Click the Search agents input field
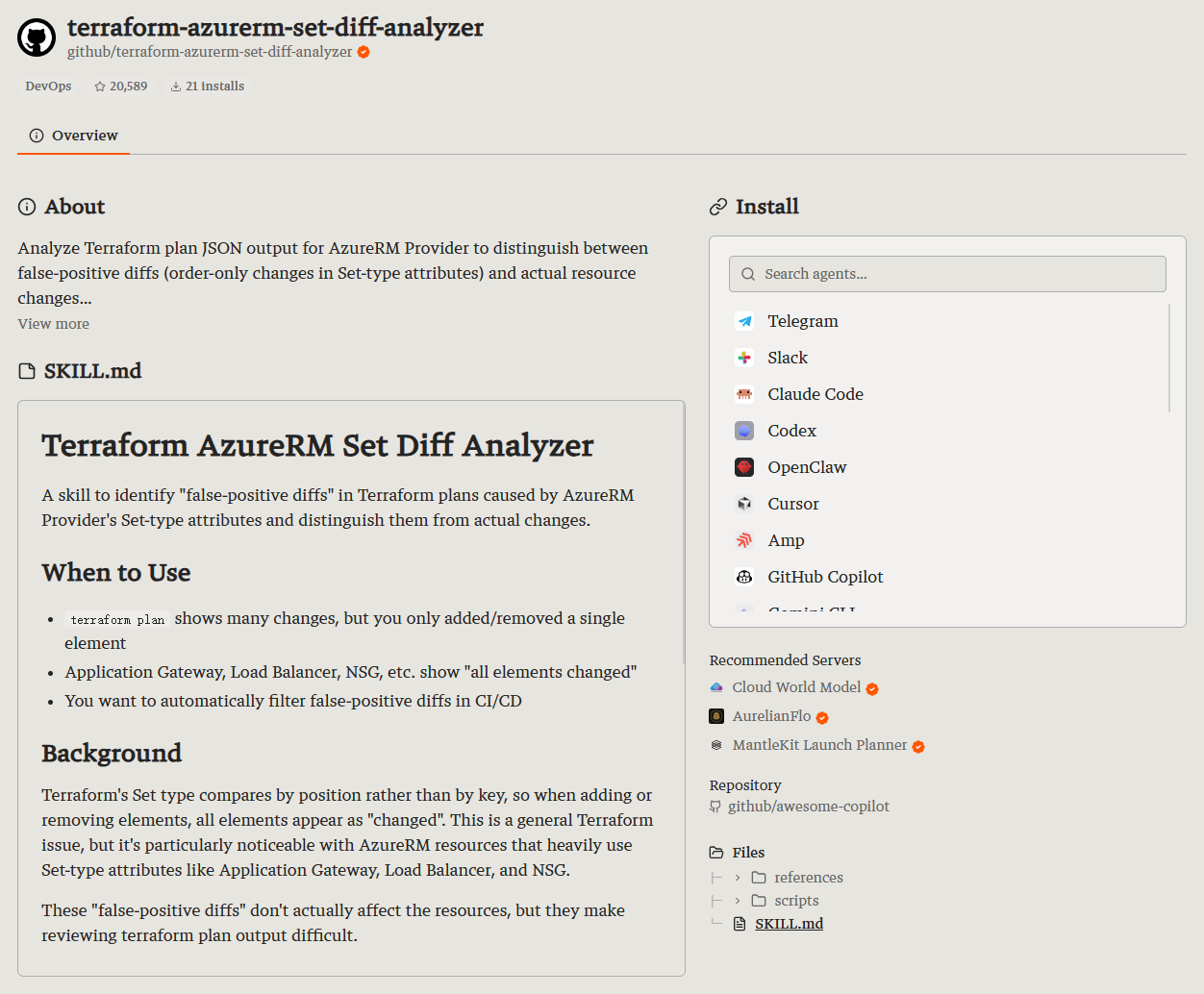This screenshot has height=994, width=1204. click(x=947, y=274)
